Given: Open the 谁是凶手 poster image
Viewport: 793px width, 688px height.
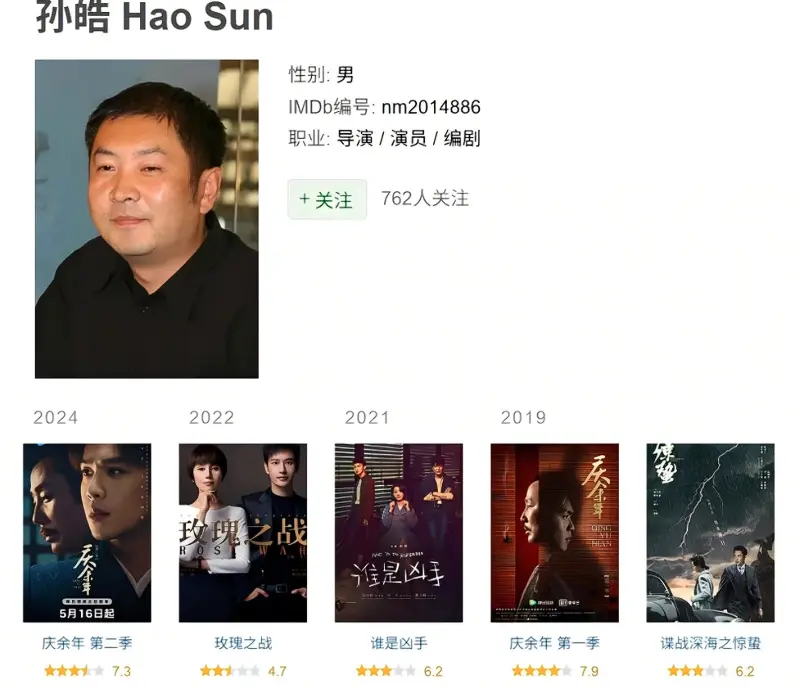Looking at the screenshot, I should [399, 533].
